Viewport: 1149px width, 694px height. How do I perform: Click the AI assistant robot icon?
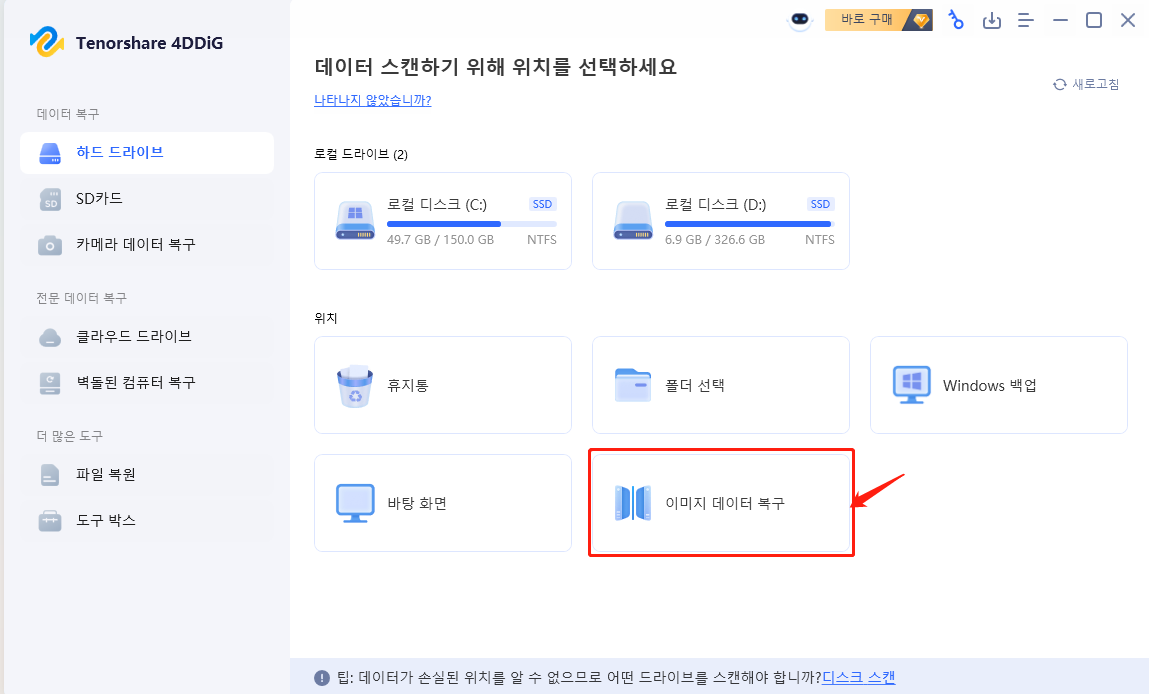(798, 20)
